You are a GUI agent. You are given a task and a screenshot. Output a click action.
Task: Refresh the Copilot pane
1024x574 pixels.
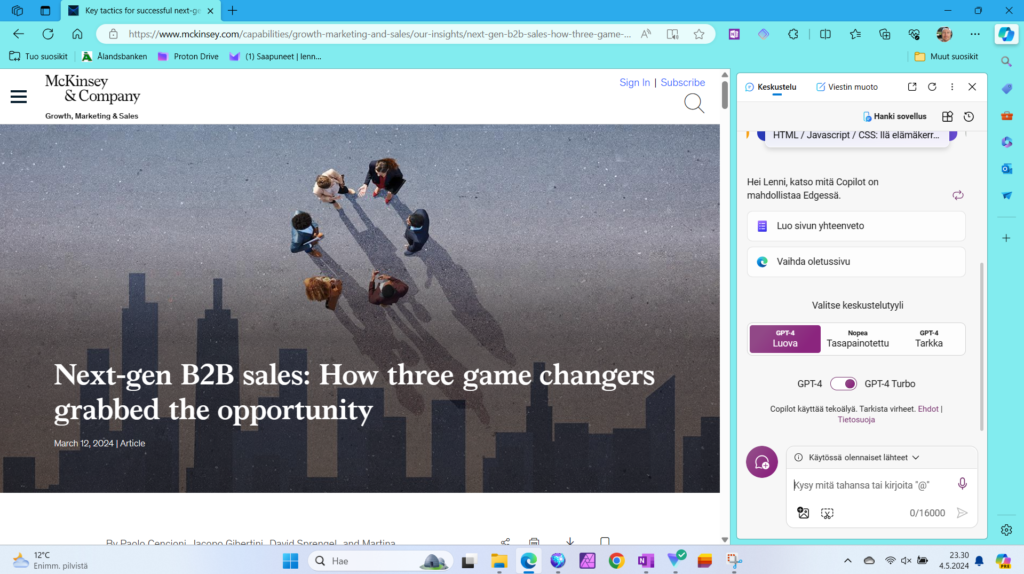click(x=932, y=87)
